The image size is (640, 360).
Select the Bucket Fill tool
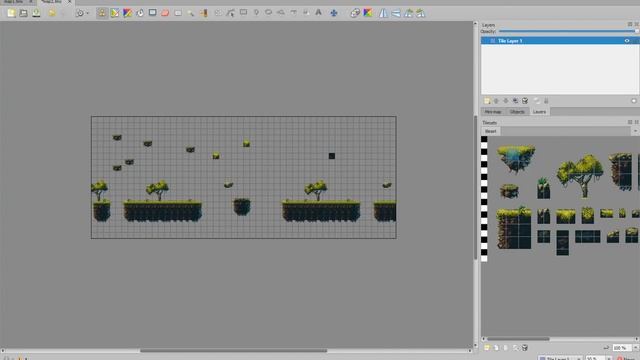pyautogui.click(x=140, y=13)
